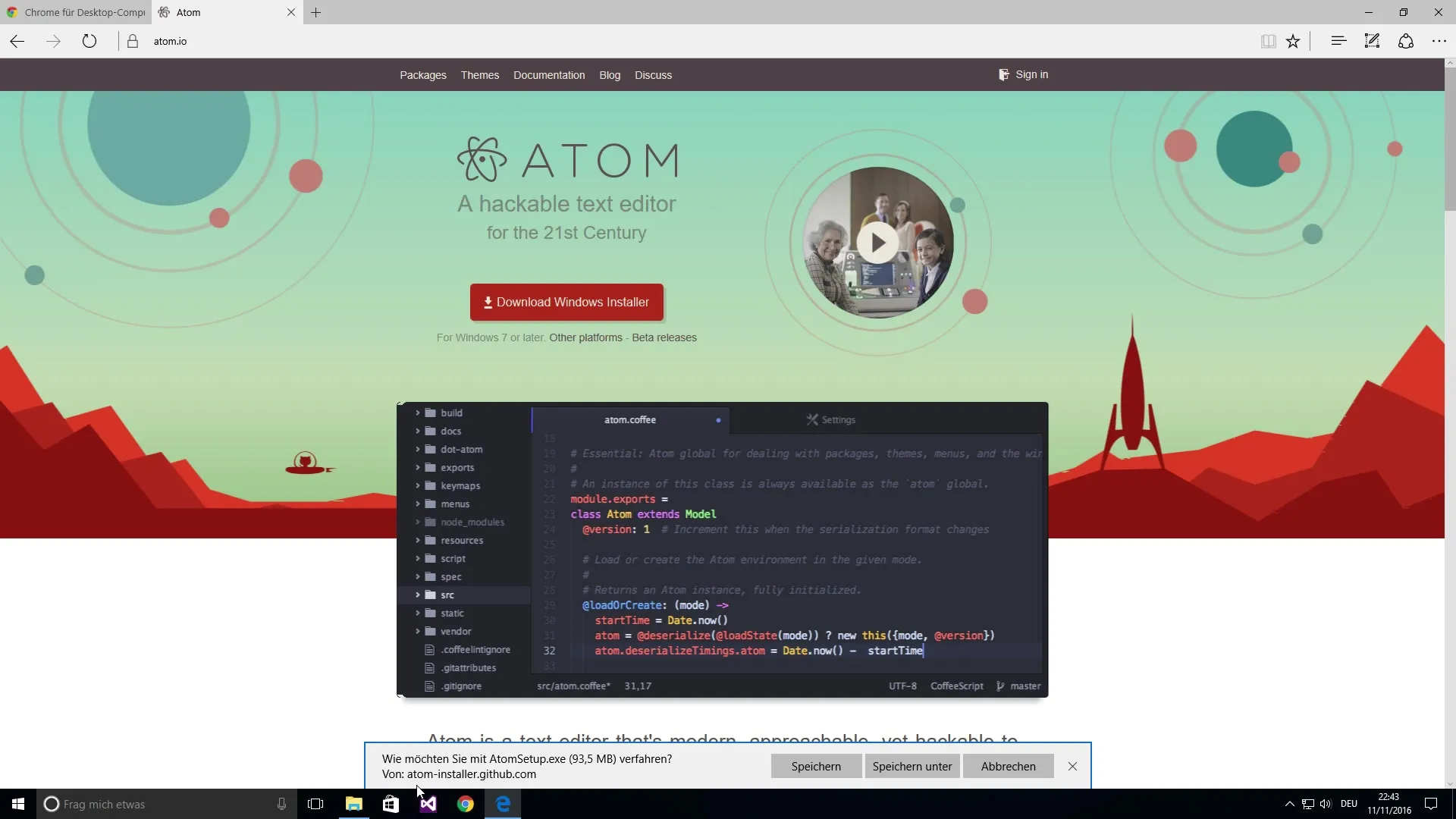Click the .gitignore file entry
1456x819 pixels.
click(x=453, y=686)
